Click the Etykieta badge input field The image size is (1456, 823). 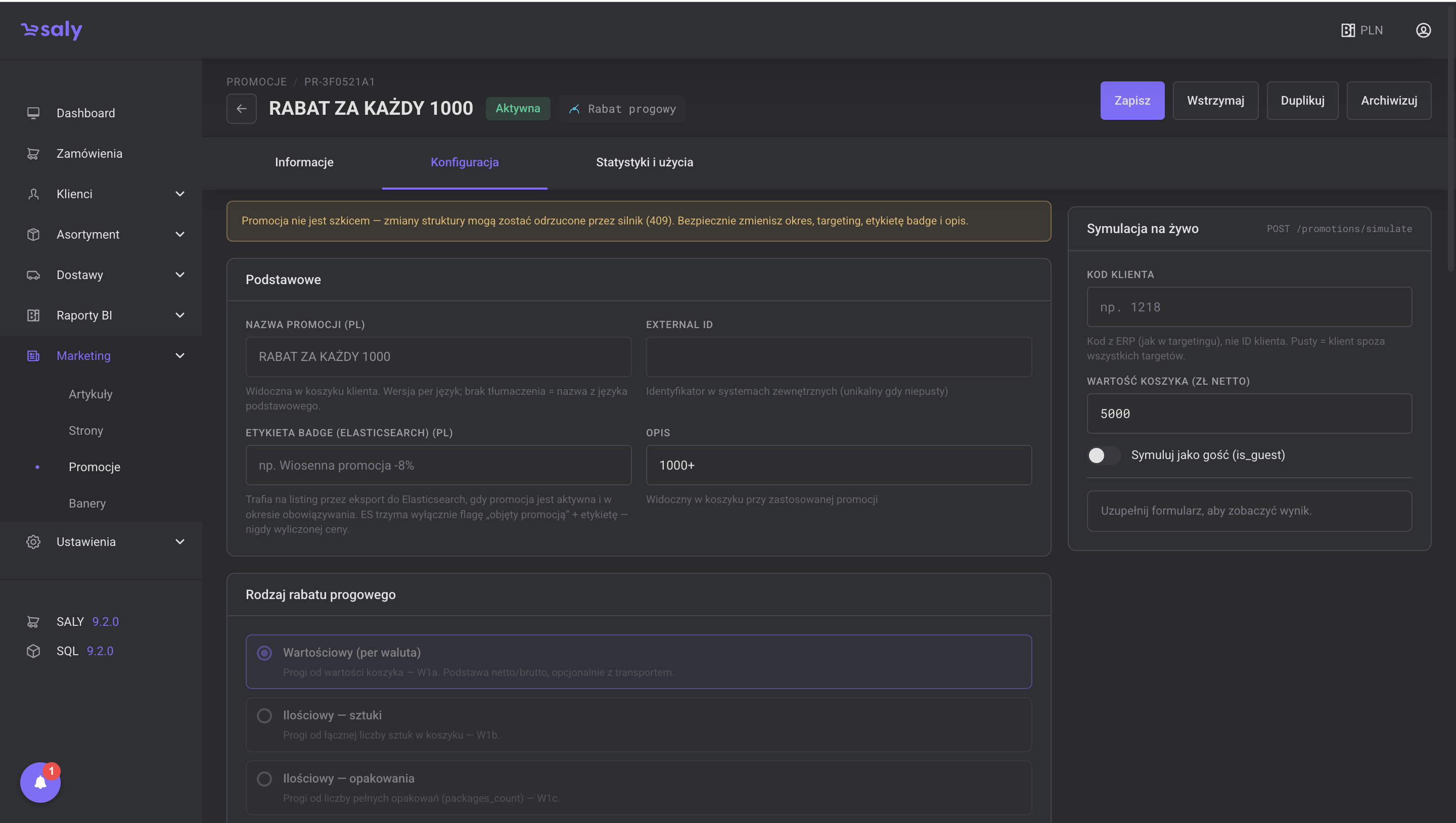(x=438, y=465)
